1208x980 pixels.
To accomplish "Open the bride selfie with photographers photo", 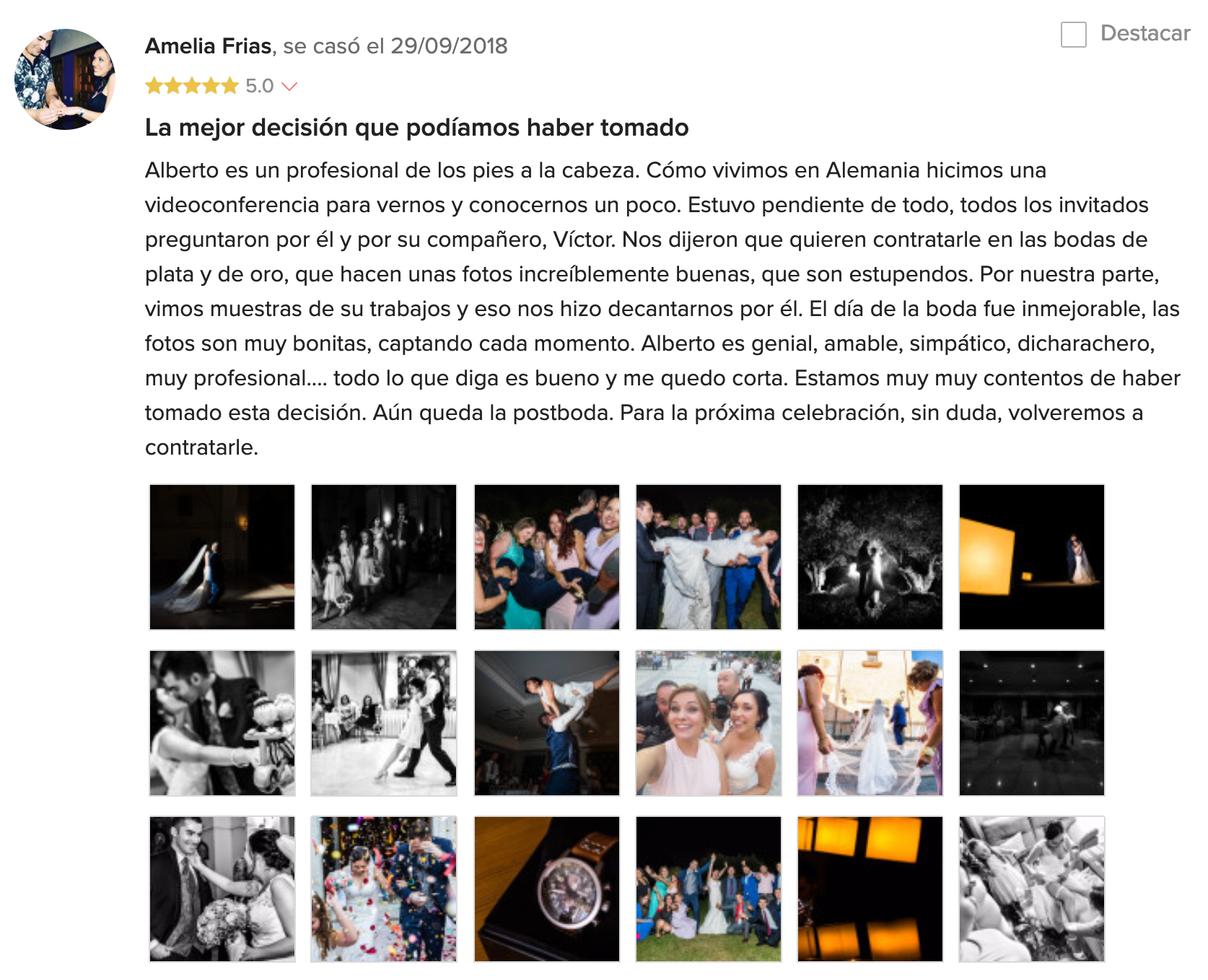I will pyautogui.click(x=709, y=723).
